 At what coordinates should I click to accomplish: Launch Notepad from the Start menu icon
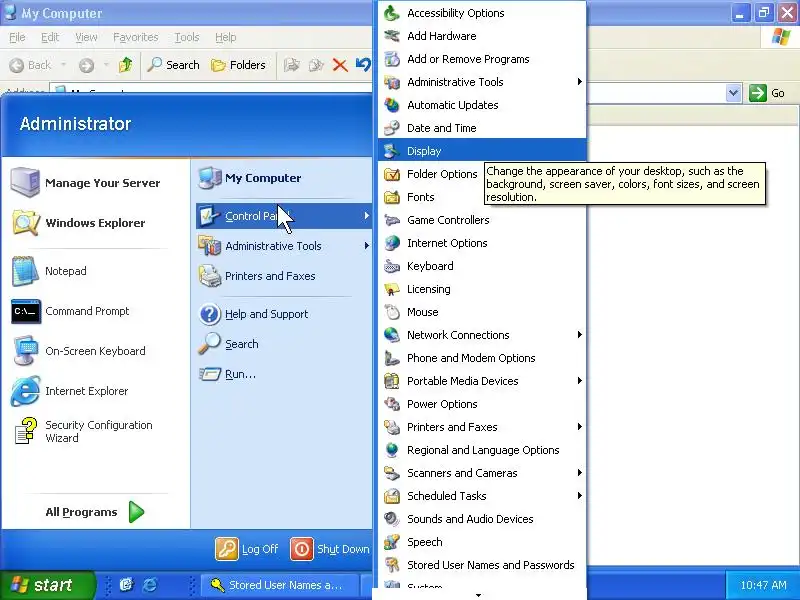[x=25, y=271]
